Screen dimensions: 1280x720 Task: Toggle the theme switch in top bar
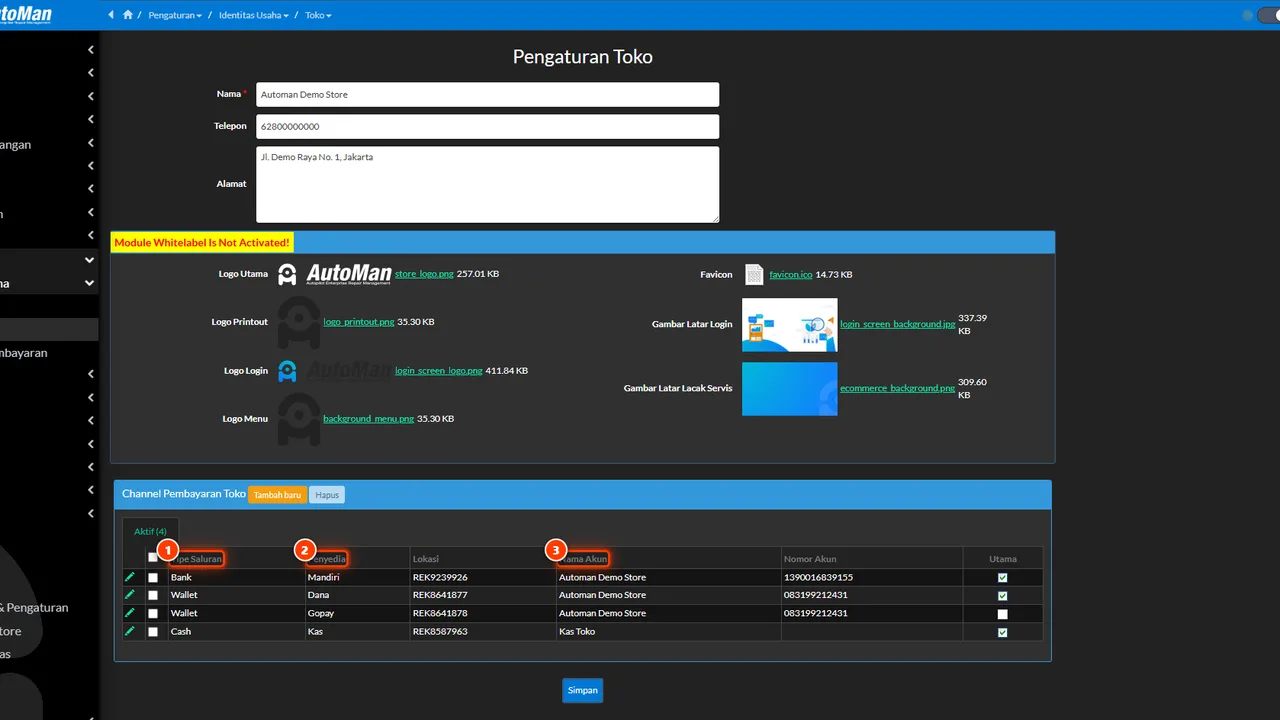pos(1267,15)
